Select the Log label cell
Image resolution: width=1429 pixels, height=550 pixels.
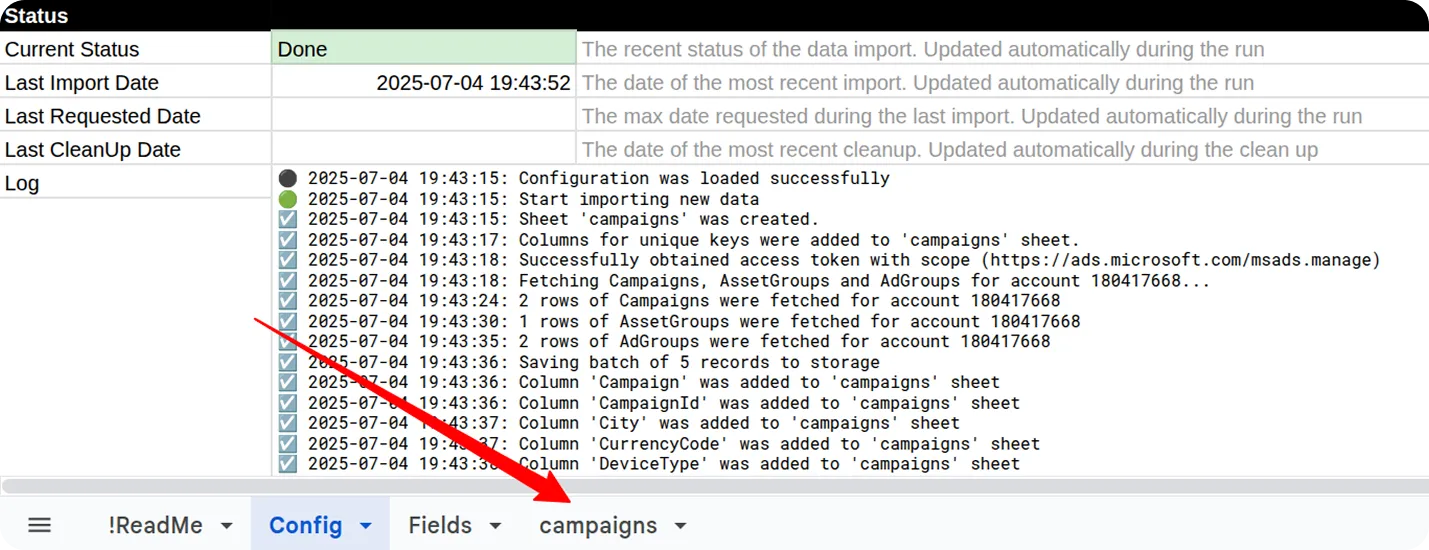pos(135,183)
